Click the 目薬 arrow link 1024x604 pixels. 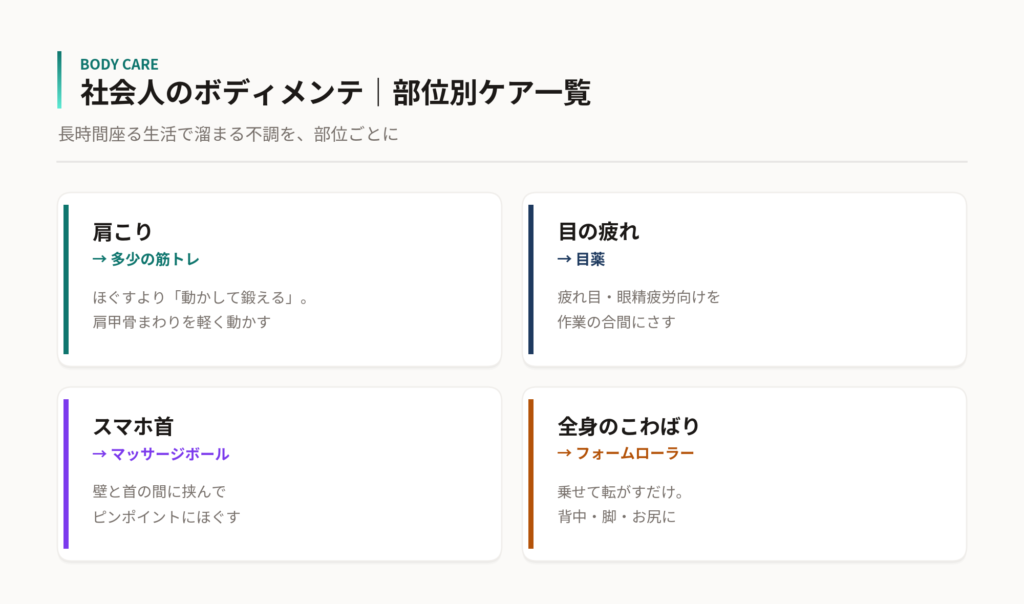(581, 259)
